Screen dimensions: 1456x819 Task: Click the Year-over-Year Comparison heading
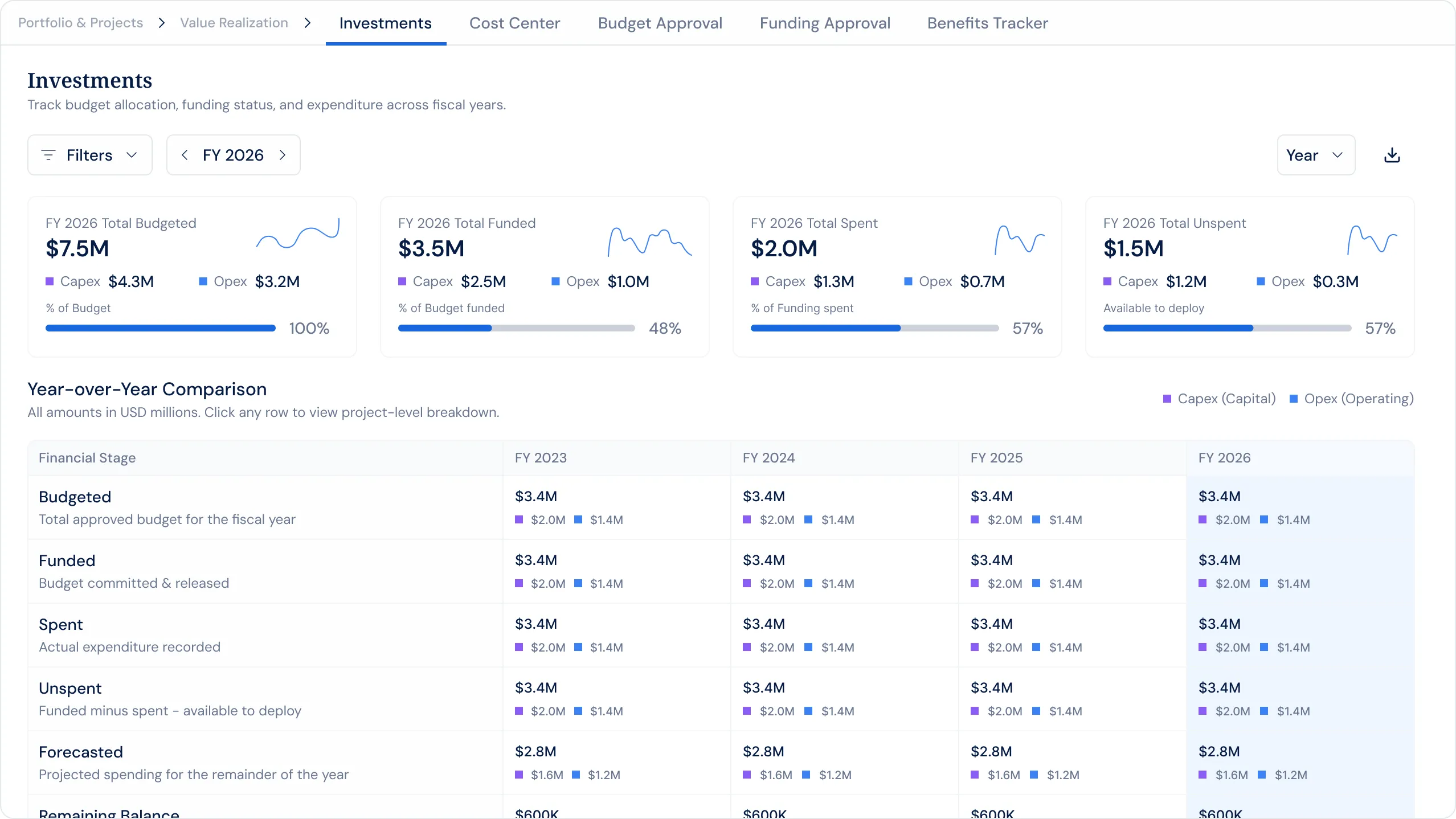(x=147, y=389)
